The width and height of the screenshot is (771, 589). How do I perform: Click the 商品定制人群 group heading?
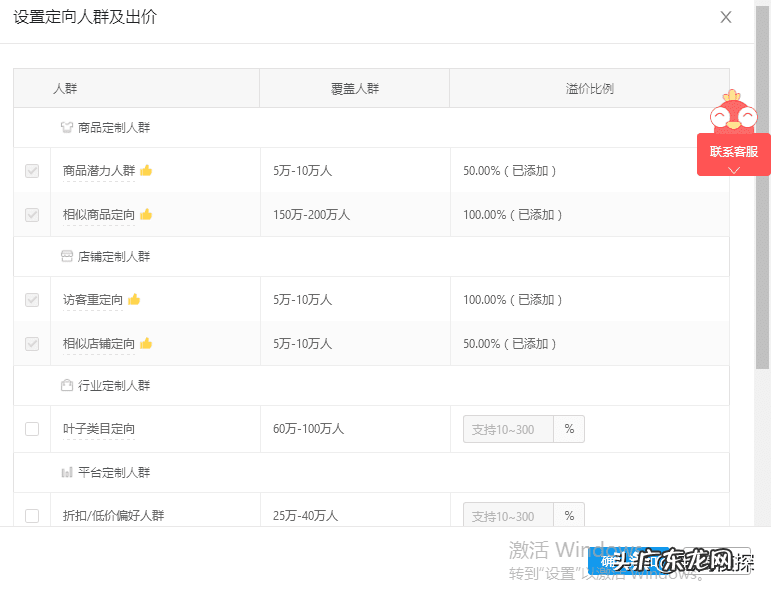point(114,128)
